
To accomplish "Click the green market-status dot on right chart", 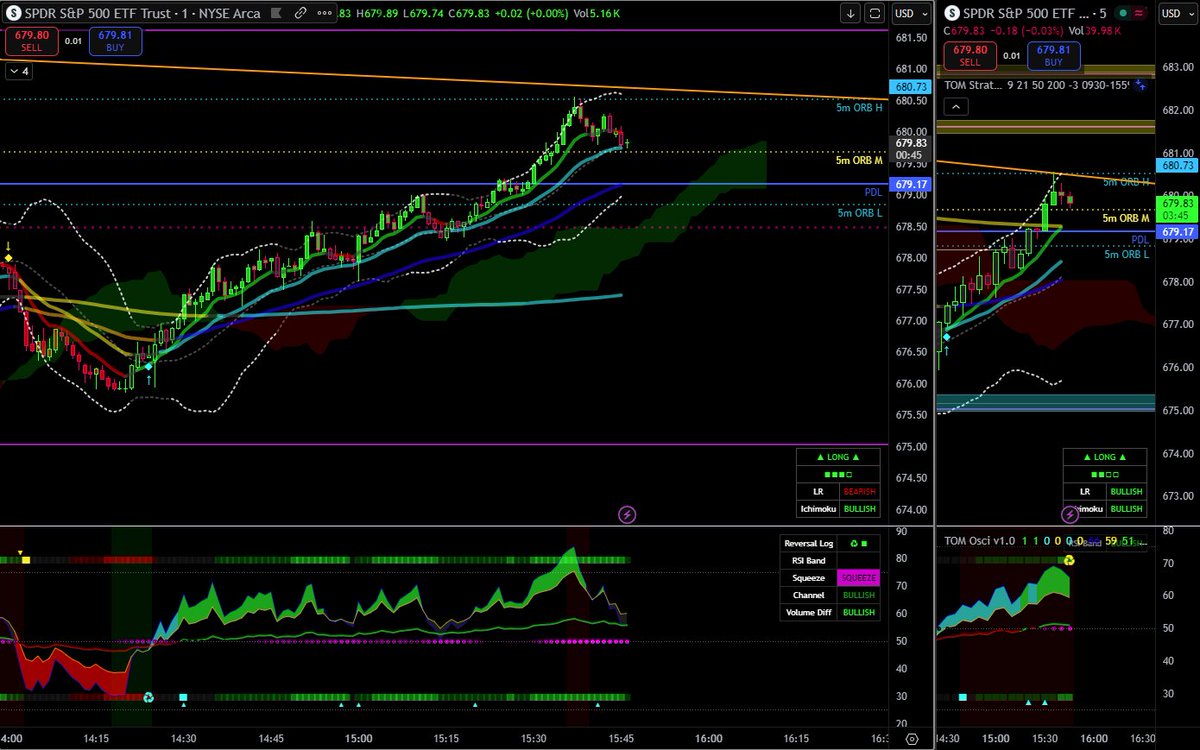I will (x=1121, y=13).
